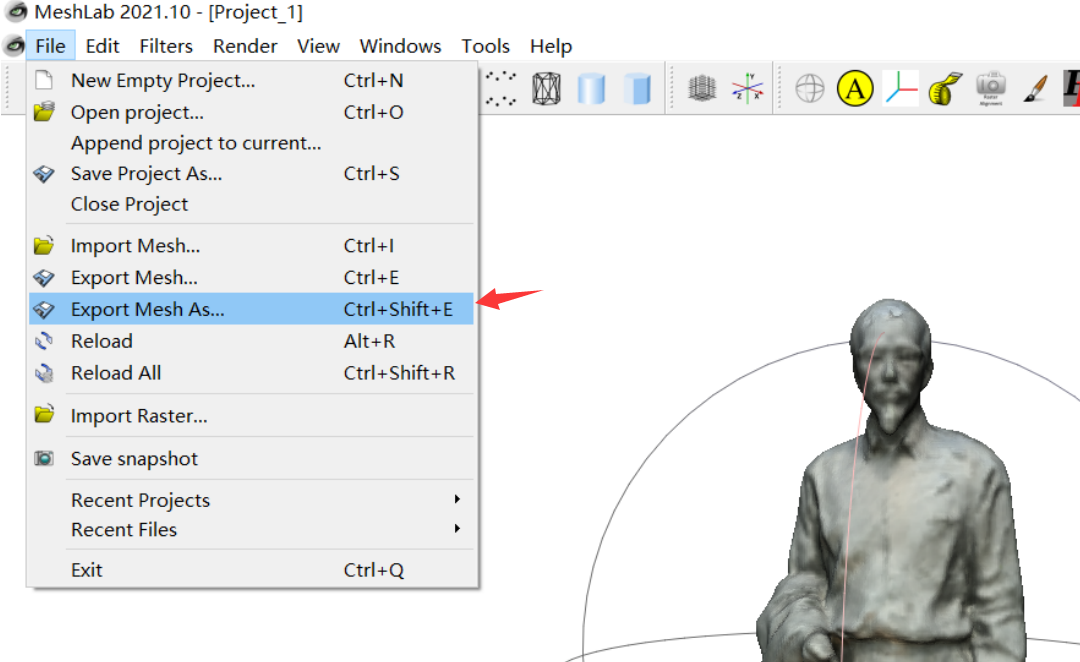Click the Ctrl+I shortcut text
The height and width of the screenshot is (662, 1080).
[368, 246]
